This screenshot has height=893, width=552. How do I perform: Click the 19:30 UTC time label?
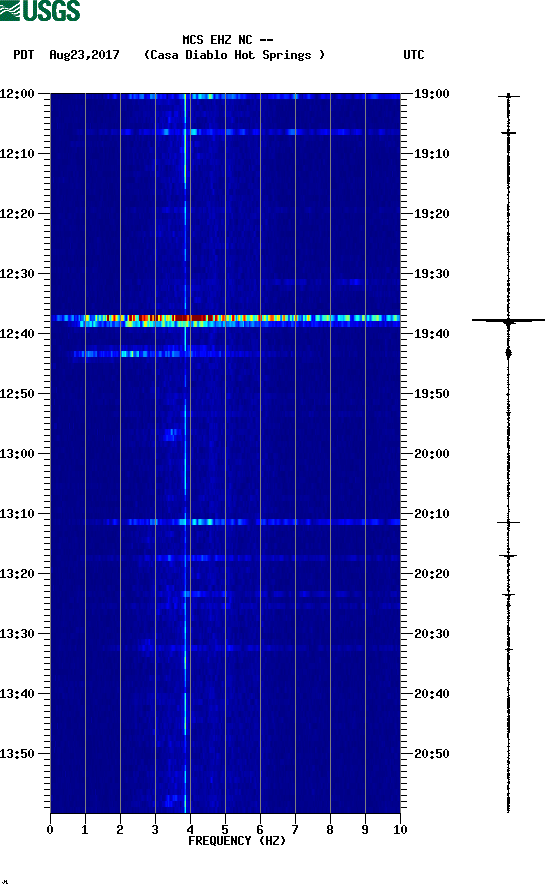[432, 274]
